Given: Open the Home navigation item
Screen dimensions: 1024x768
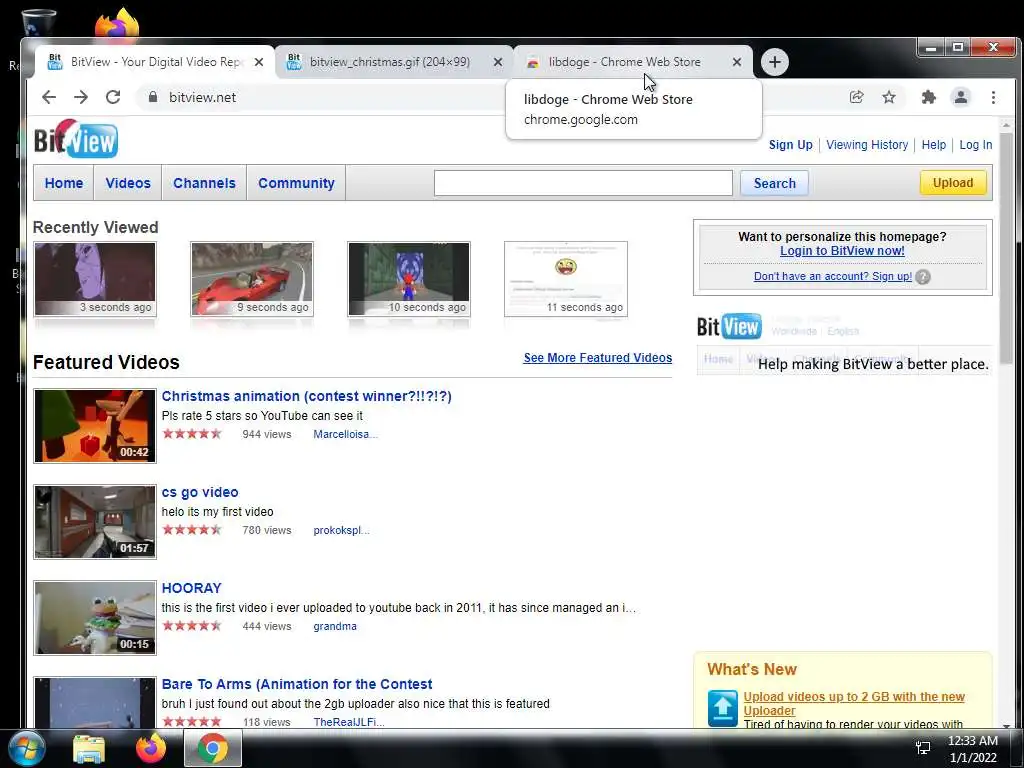Looking at the screenshot, I should coord(64,183).
